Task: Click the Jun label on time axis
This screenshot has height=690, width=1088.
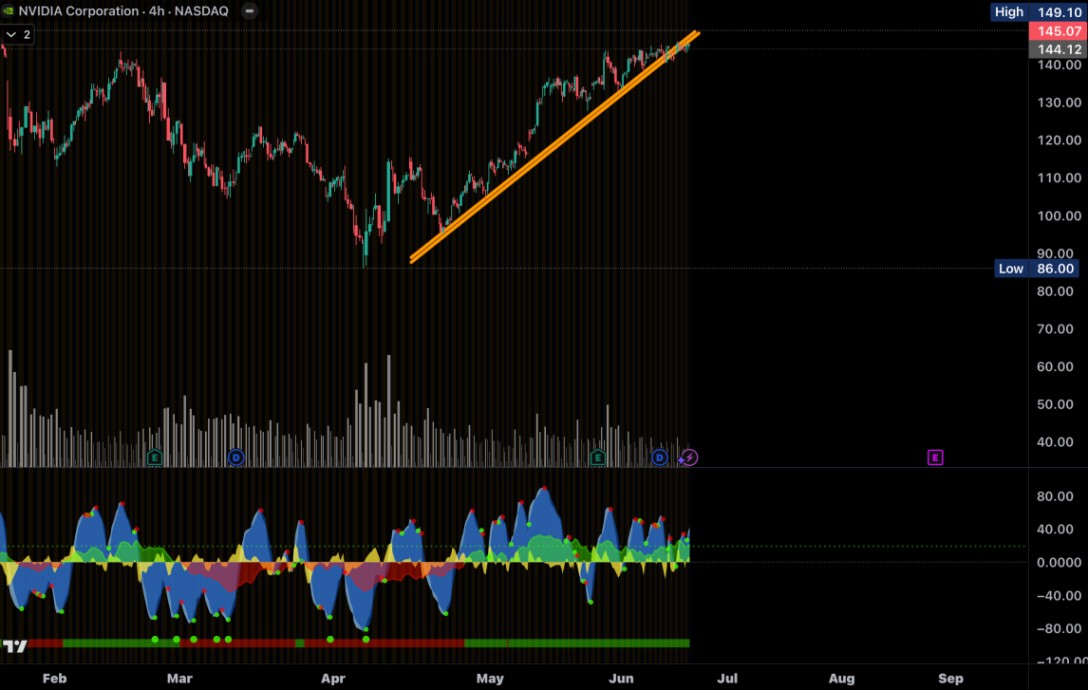Action: pos(621,679)
